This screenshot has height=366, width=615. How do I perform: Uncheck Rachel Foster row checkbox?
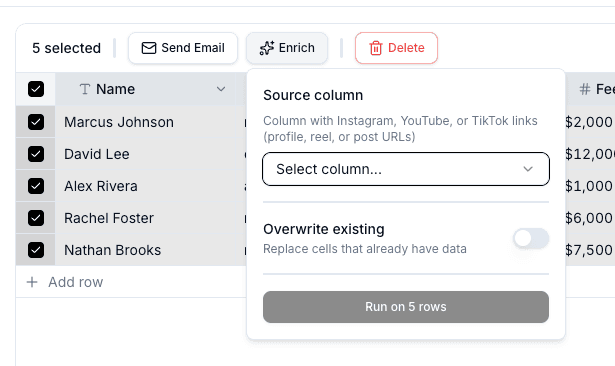pyautogui.click(x=36, y=218)
